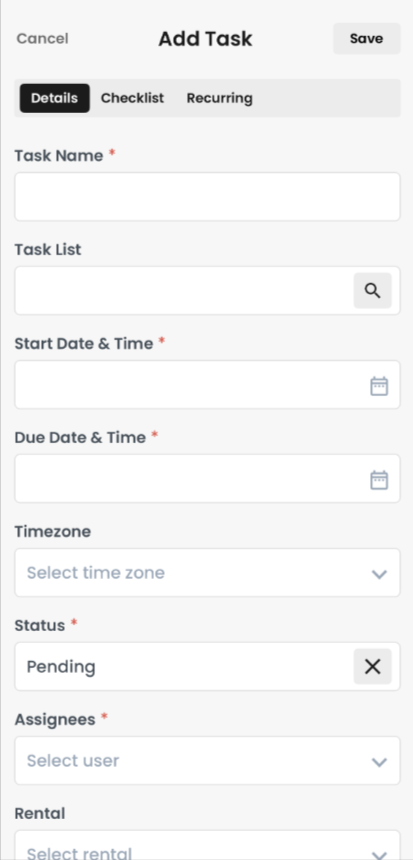Click the search icon in Task List

pyautogui.click(x=372, y=291)
